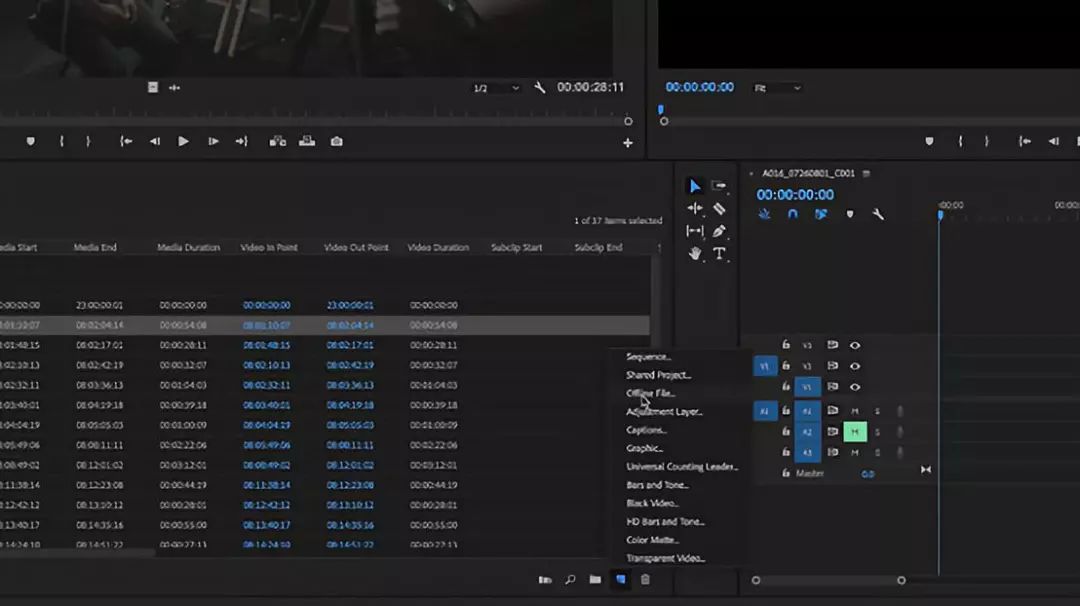Click the Export Frame camera icon
Image resolution: width=1080 pixels, height=606 pixels.
(337, 142)
